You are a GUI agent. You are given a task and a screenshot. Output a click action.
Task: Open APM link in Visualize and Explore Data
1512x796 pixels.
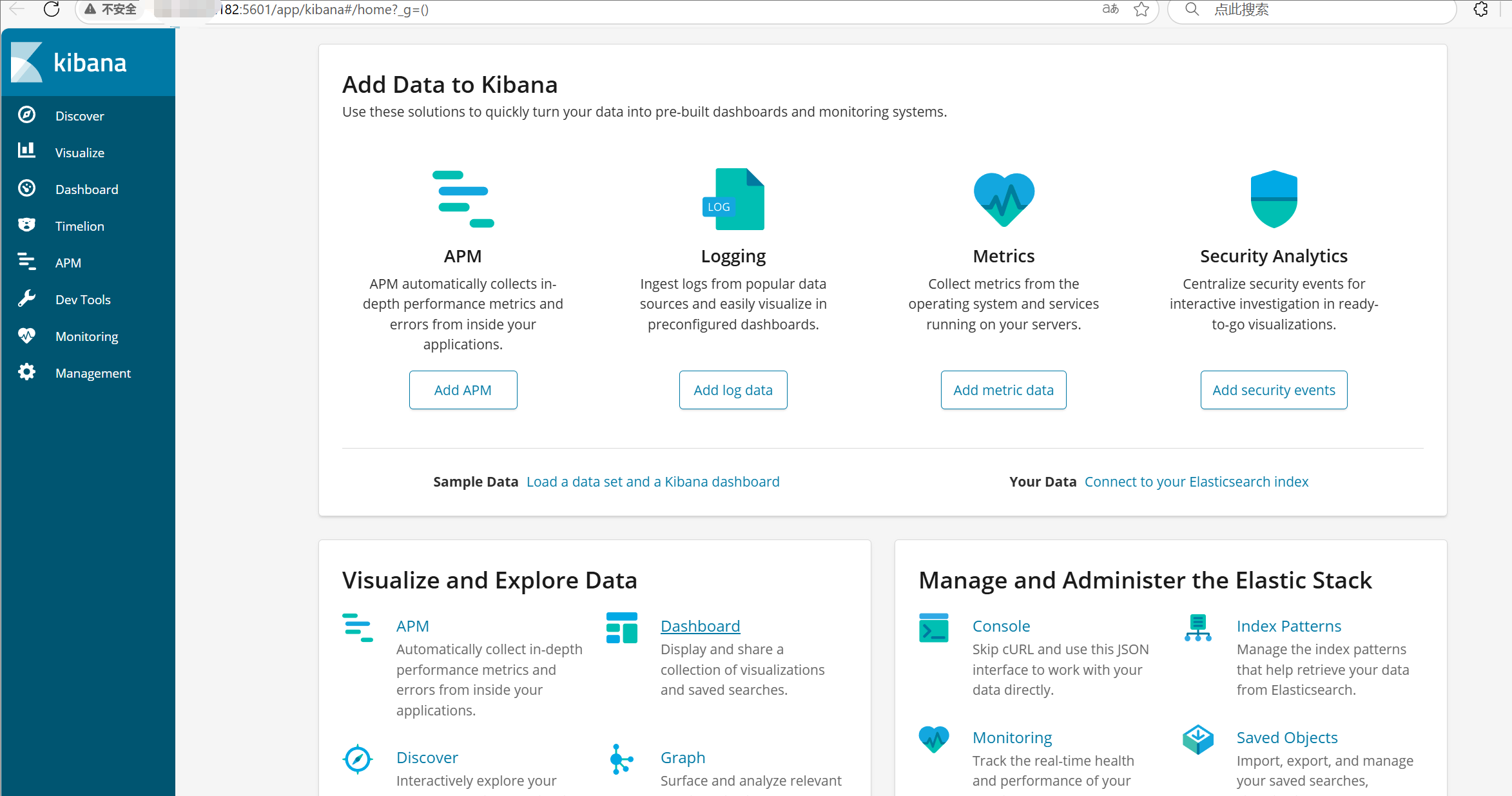pos(412,626)
